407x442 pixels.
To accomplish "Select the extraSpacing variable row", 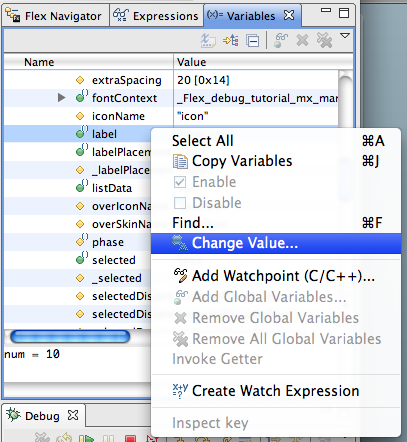I will coord(172,80).
